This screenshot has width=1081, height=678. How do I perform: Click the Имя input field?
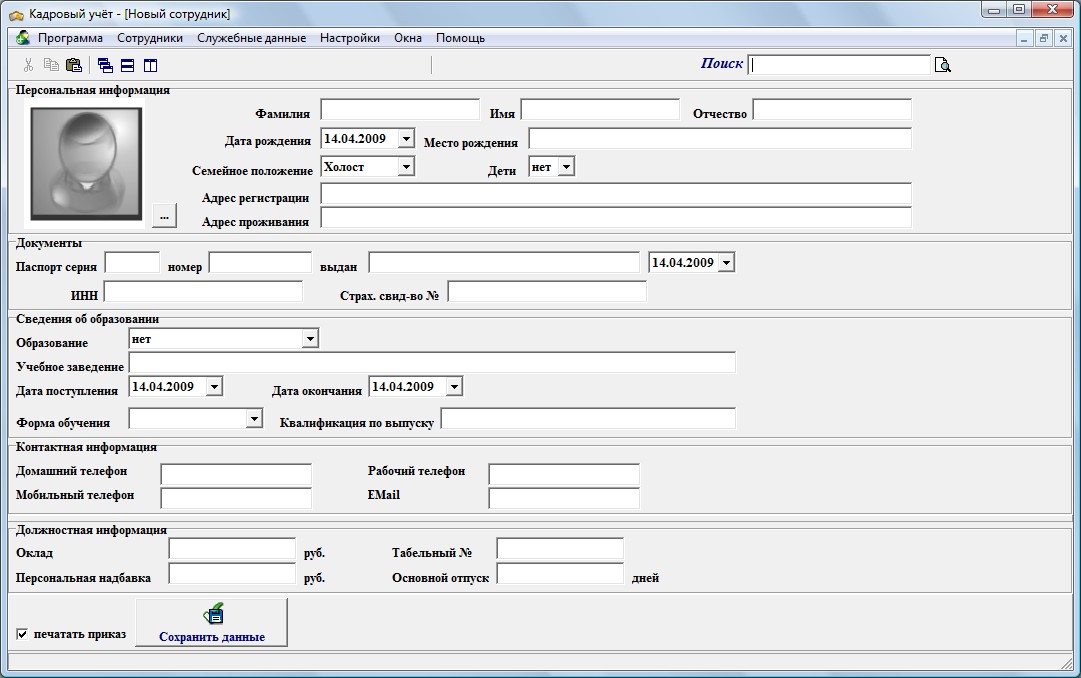(x=600, y=110)
